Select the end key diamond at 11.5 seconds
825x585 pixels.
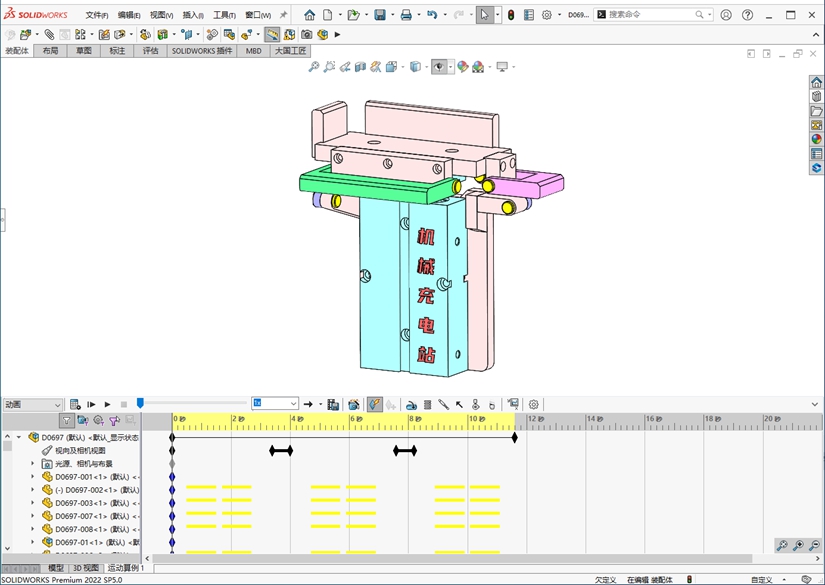coord(515,437)
